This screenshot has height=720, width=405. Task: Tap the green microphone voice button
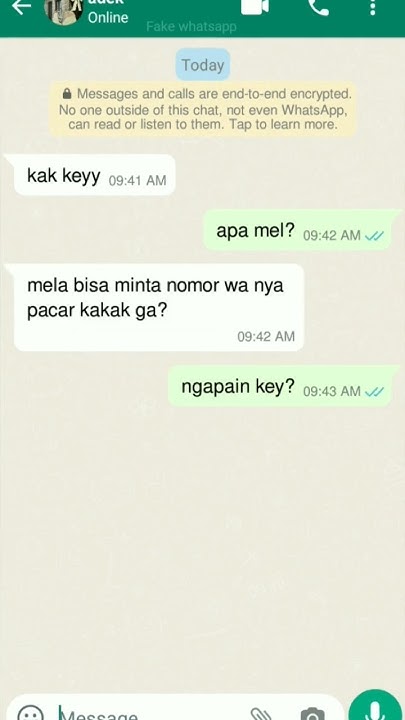(x=375, y=705)
